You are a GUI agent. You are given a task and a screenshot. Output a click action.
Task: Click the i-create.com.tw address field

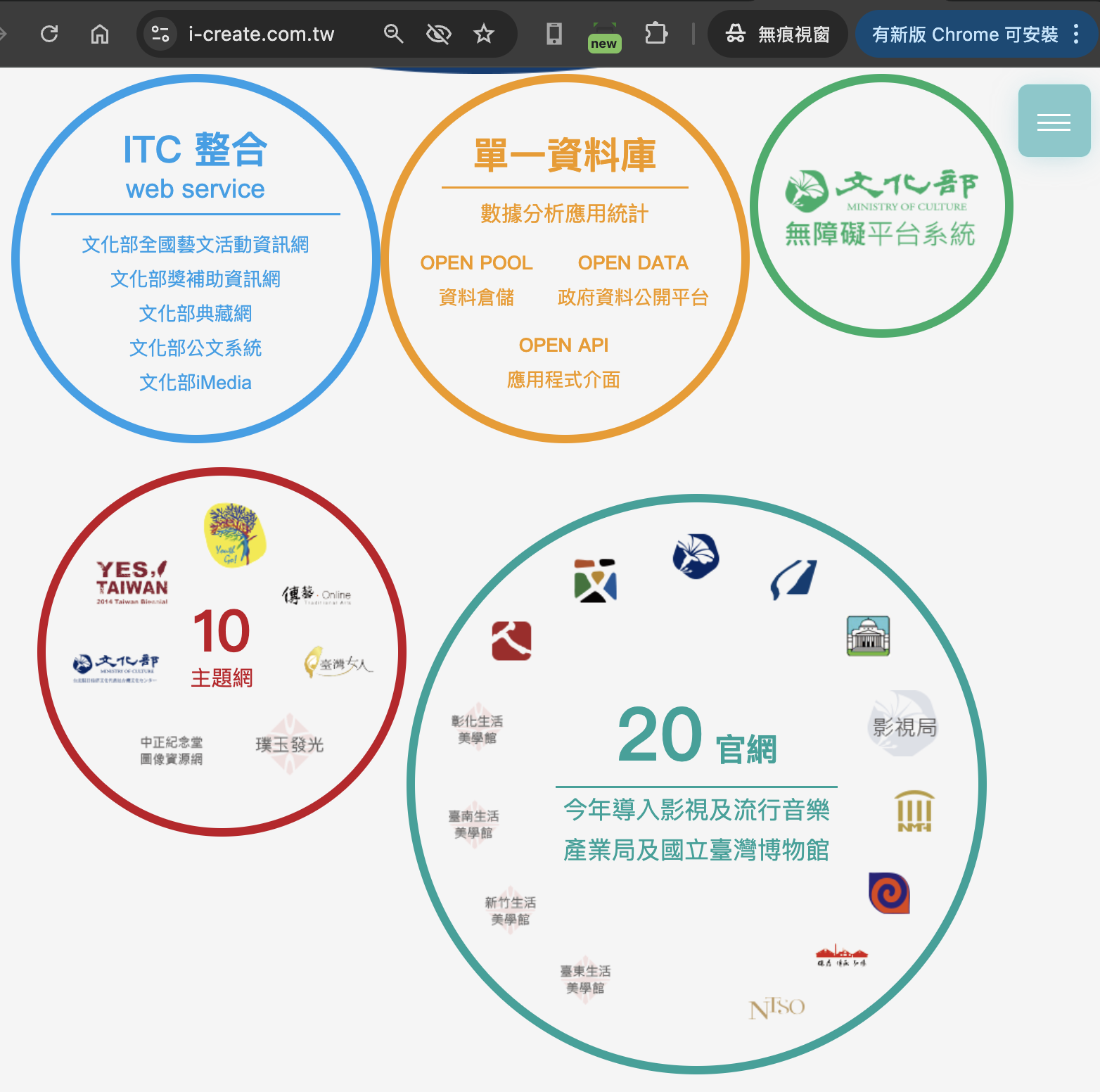pyautogui.click(x=261, y=34)
